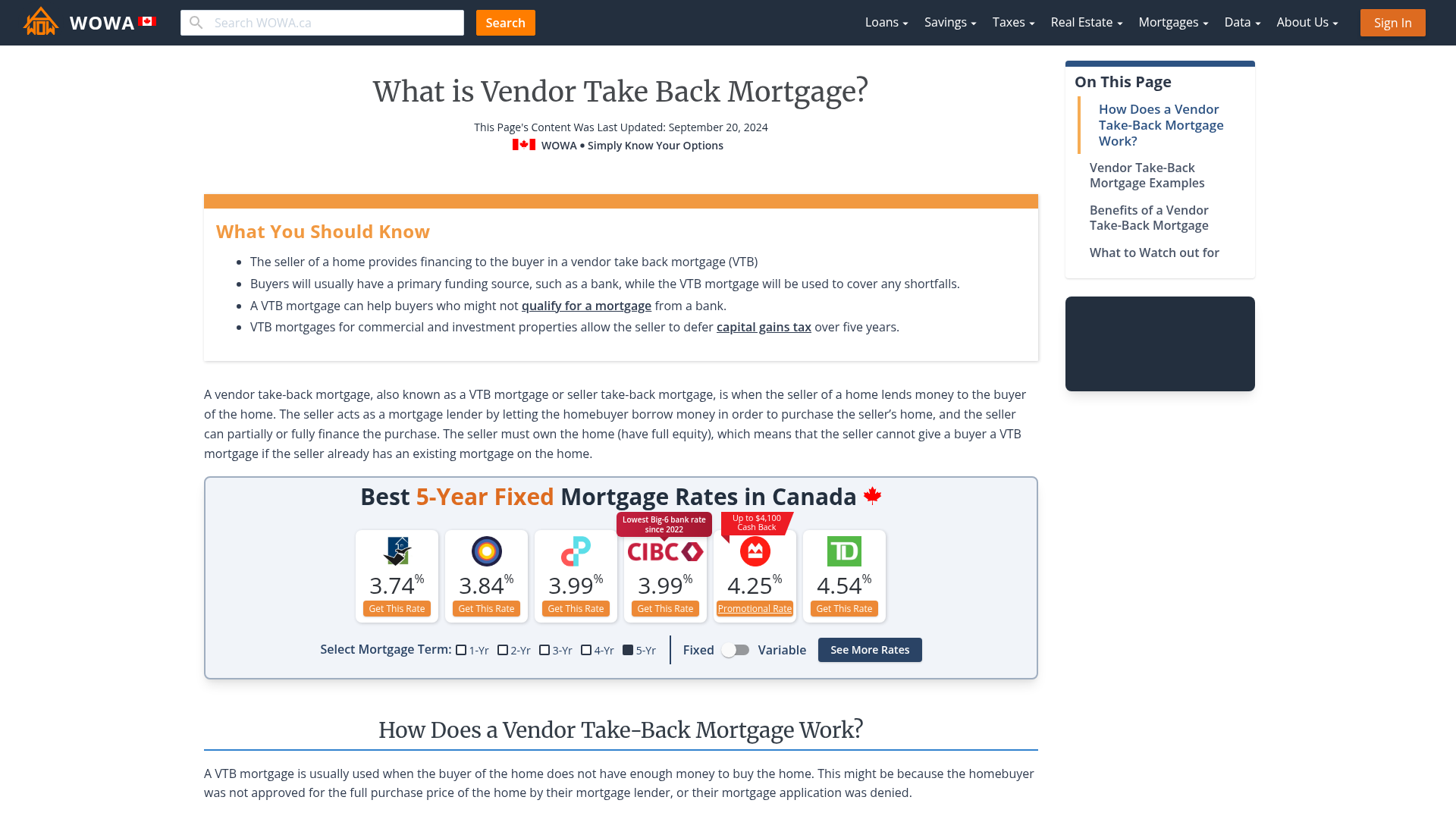
Task: Click capital gains tax hyperlink
Action: (x=764, y=327)
